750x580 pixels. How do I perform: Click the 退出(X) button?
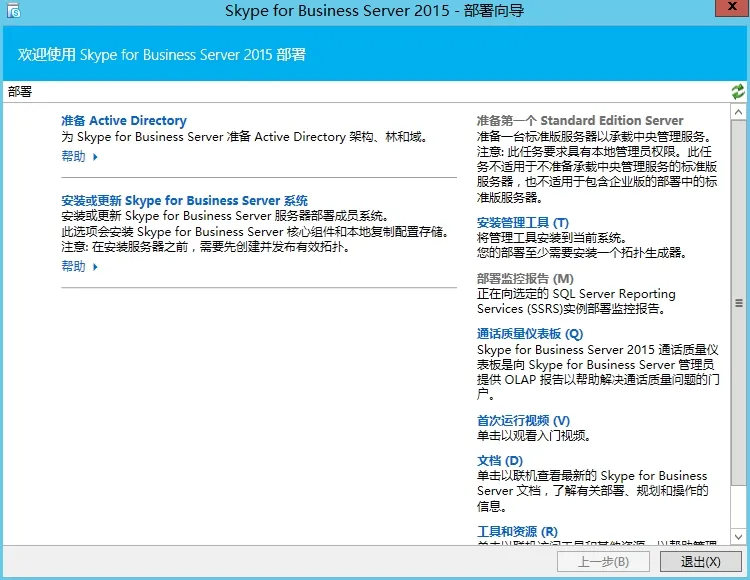tap(700, 561)
